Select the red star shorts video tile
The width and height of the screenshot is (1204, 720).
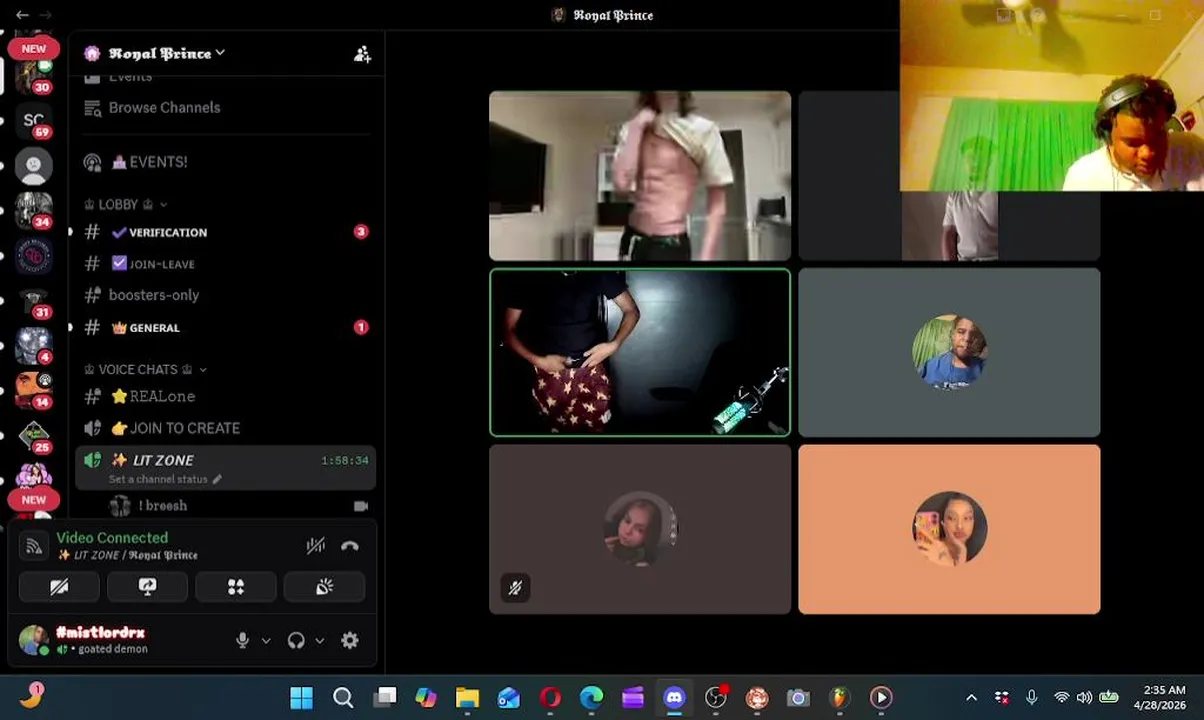click(640, 353)
